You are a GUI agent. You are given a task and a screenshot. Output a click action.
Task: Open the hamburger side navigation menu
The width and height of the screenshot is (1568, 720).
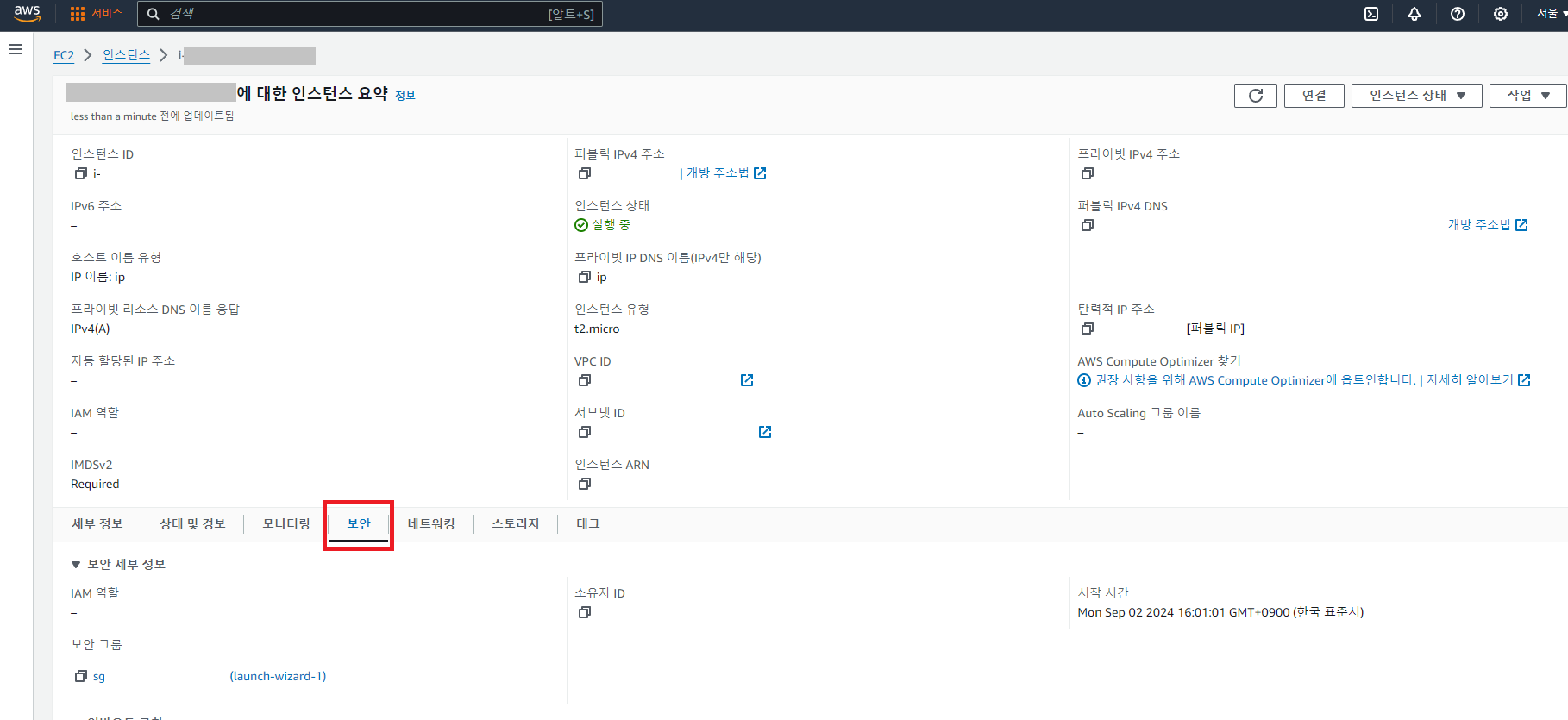pos(16,49)
